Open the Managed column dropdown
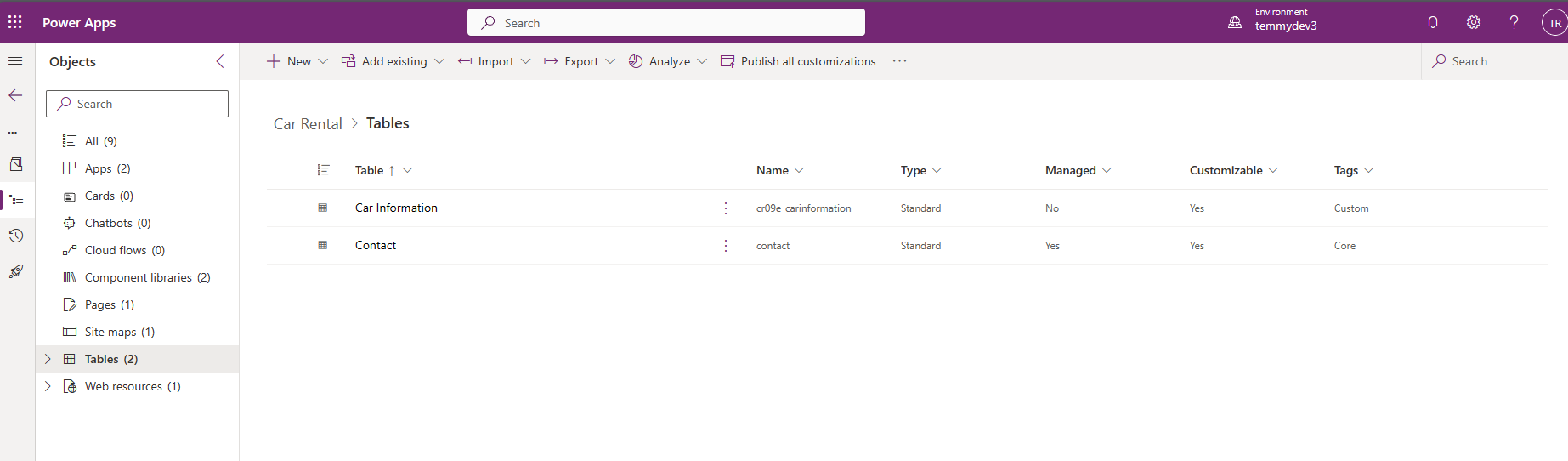 coord(1107,170)
